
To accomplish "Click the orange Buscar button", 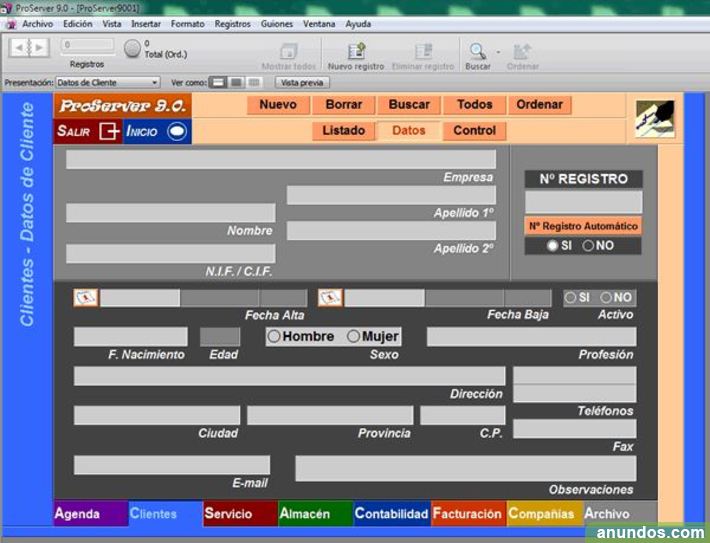I will 409,105.
